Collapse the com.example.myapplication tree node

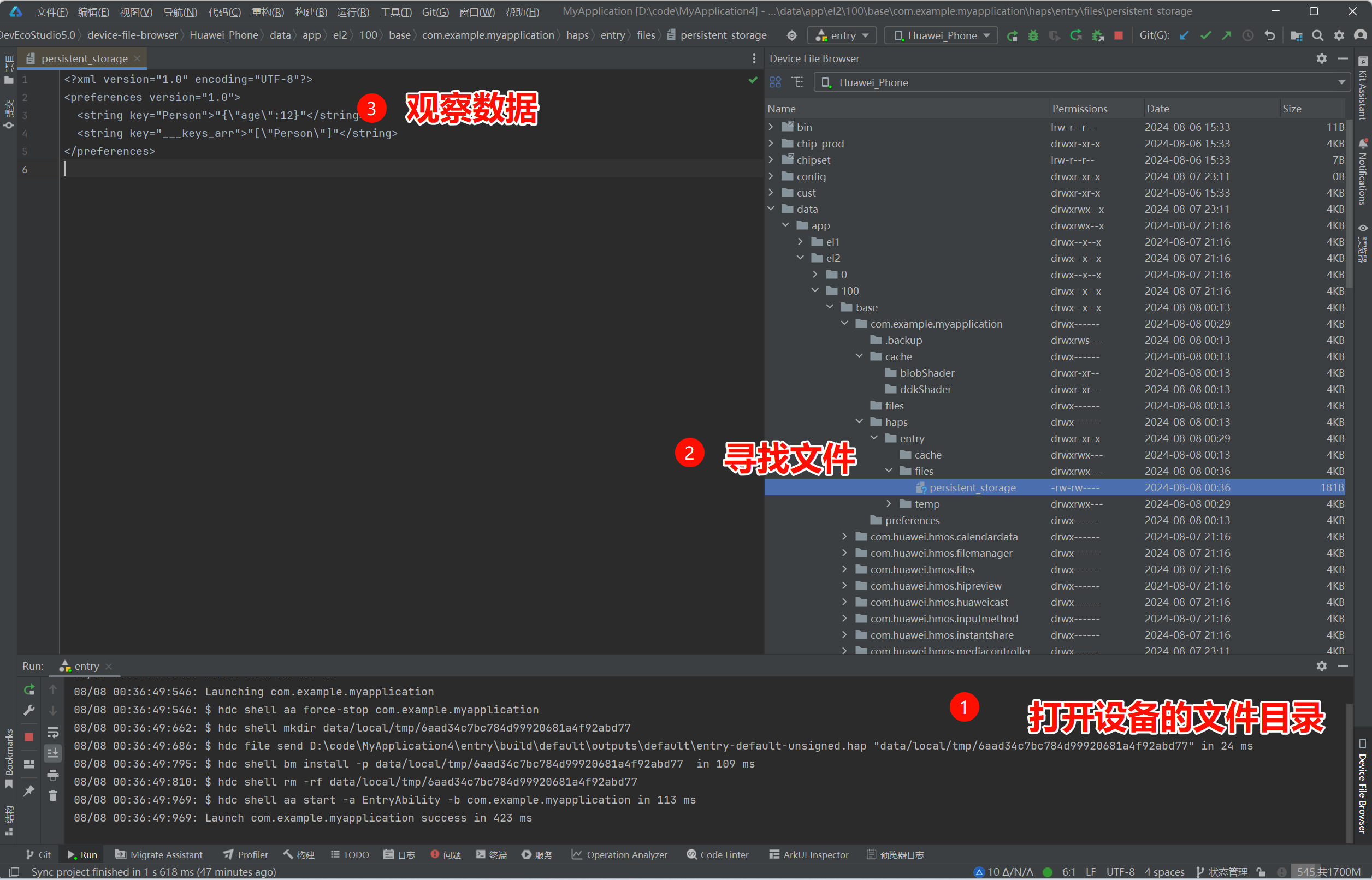(845, 323)
